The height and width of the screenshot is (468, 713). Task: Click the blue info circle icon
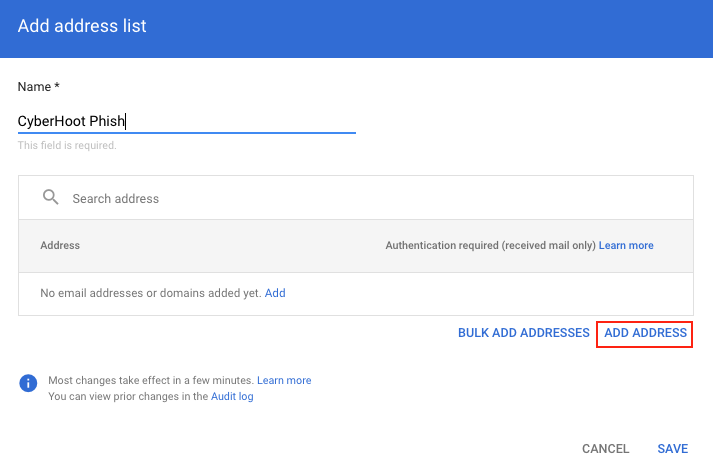tap(28, 383)
